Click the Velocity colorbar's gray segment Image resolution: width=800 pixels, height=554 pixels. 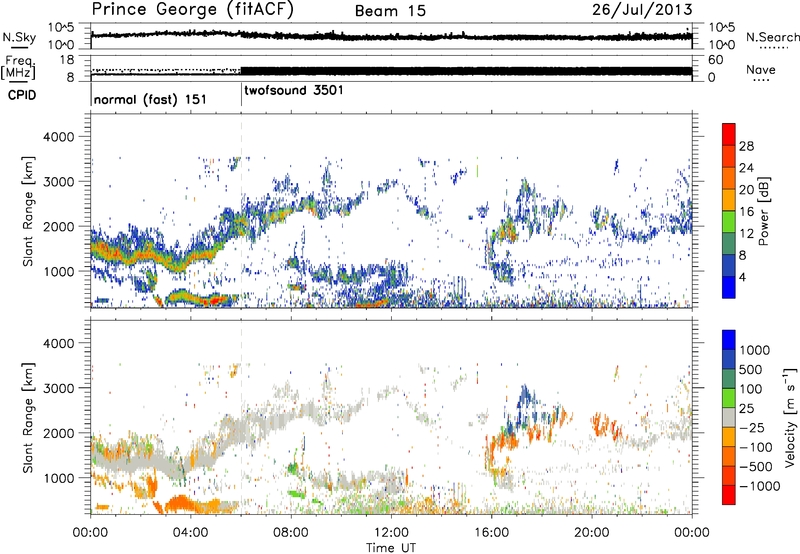pos(729,418)
